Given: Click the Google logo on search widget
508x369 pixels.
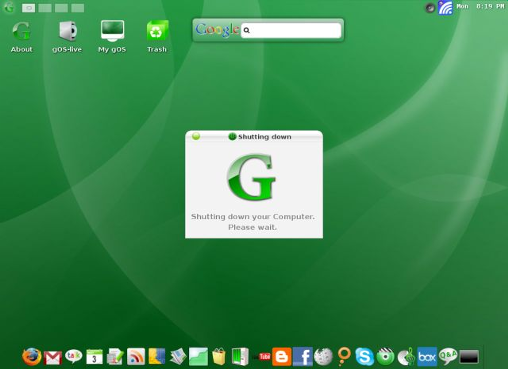Looking at the screenshot, I should pos(217,30).
